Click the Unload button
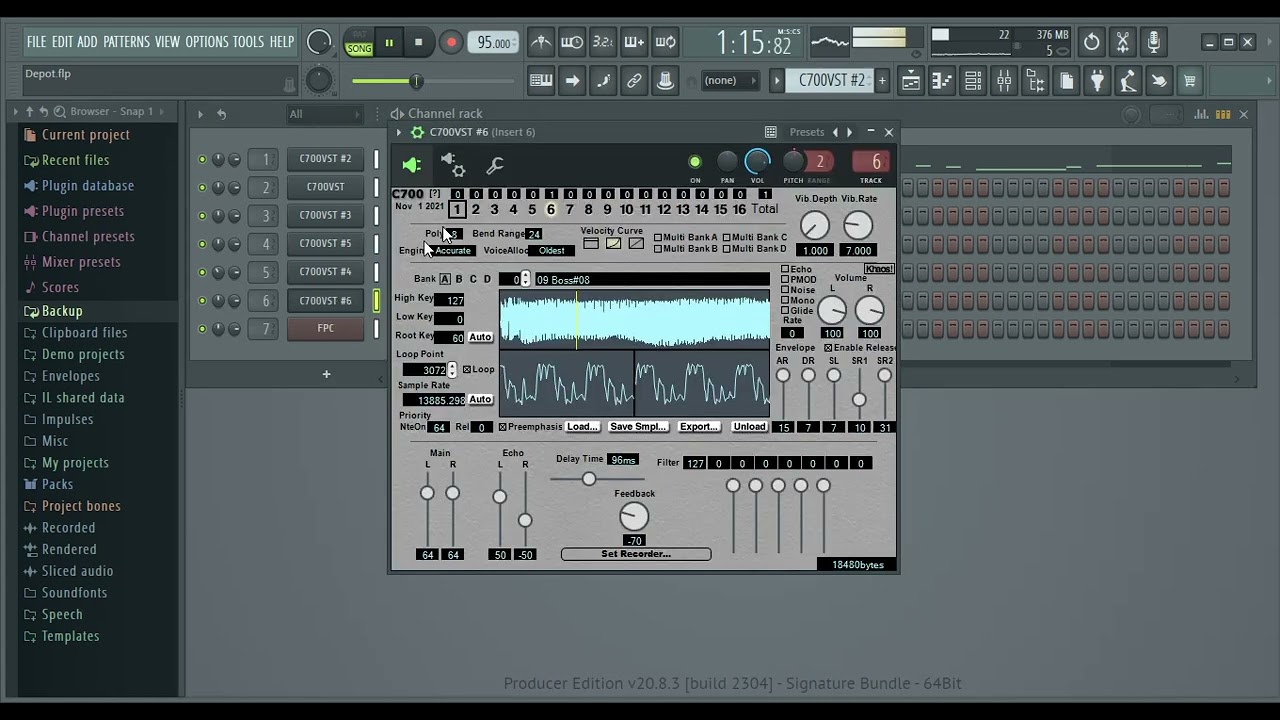Image resolution: width=1280 pixels, height=720 pixels. tap(749, 427)
